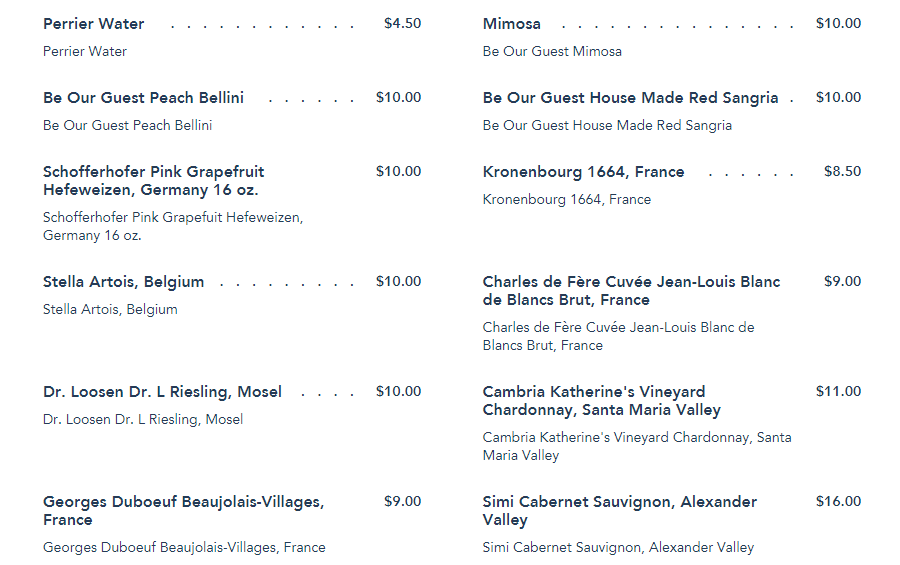Click the $16.00 Simi Cabernet Sauvignon price
The image size is (900, 565).
(x=838, y=502)
